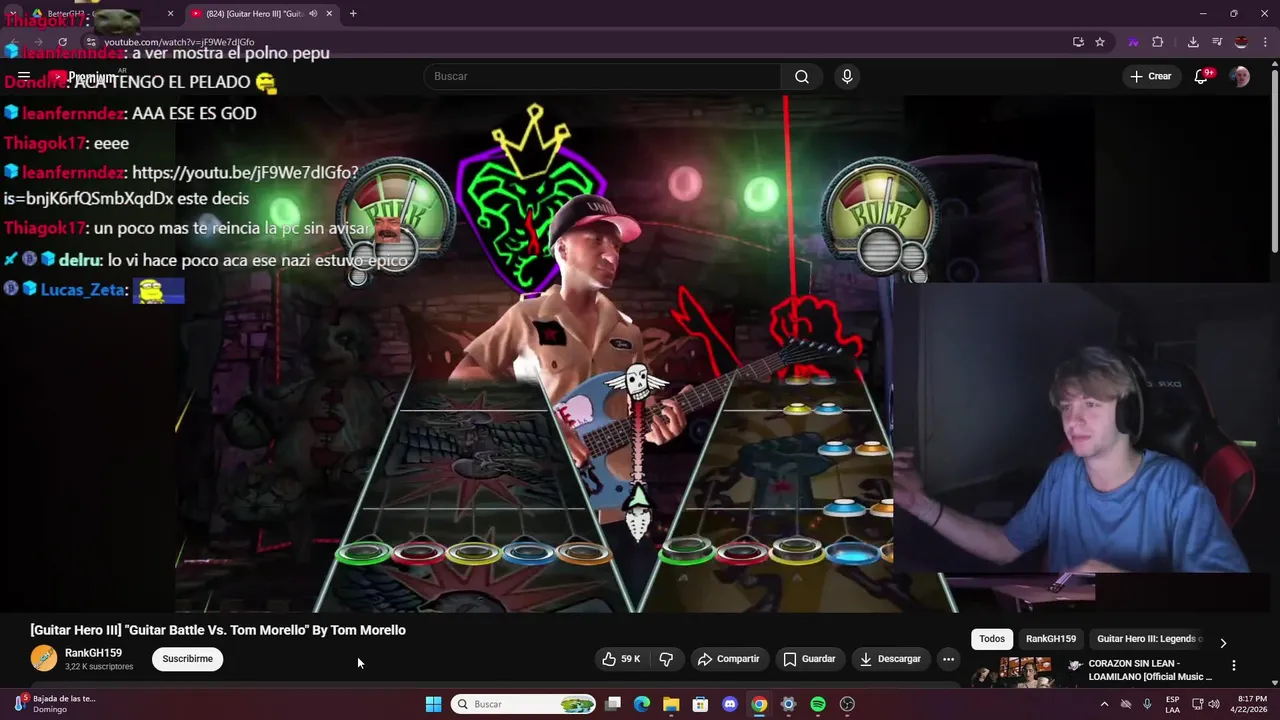Open Task View from taskbar

coord(613,704)
